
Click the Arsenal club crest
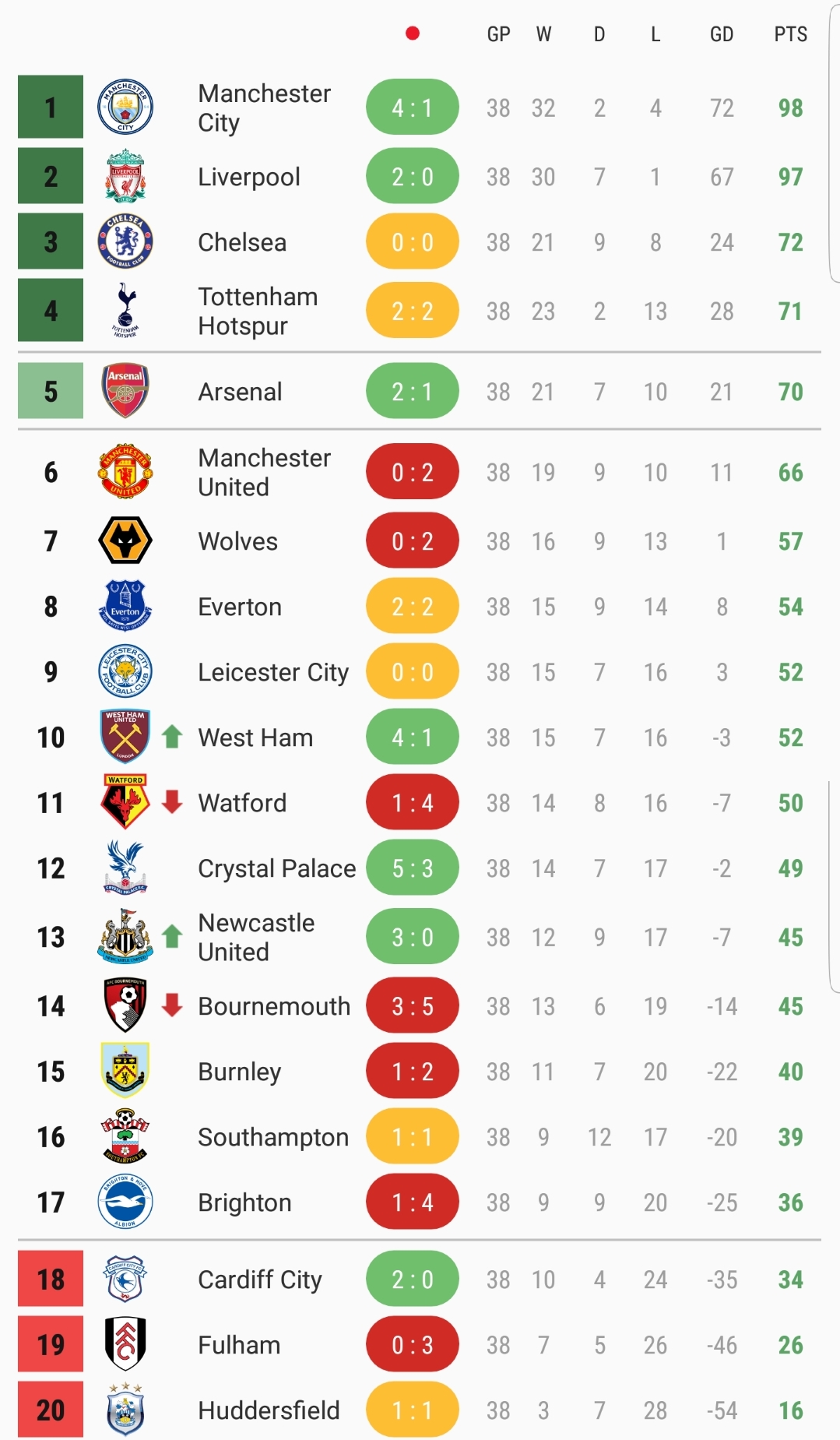click(x=125, y=391)
